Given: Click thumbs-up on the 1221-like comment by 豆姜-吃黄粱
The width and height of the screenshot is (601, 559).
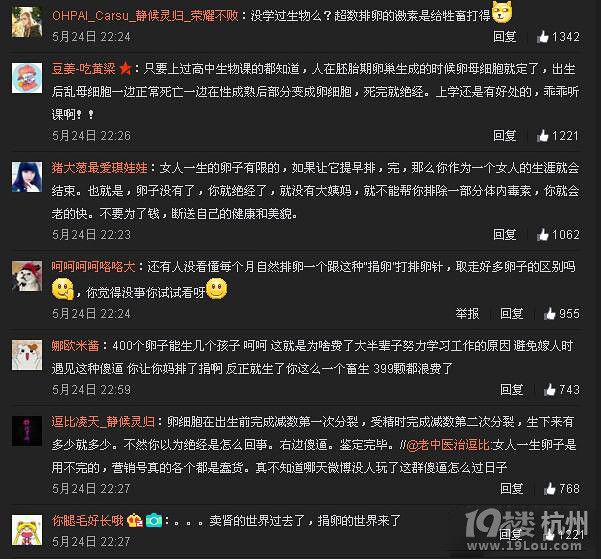Looking at the screenshot, I should [x=543, y=136].
